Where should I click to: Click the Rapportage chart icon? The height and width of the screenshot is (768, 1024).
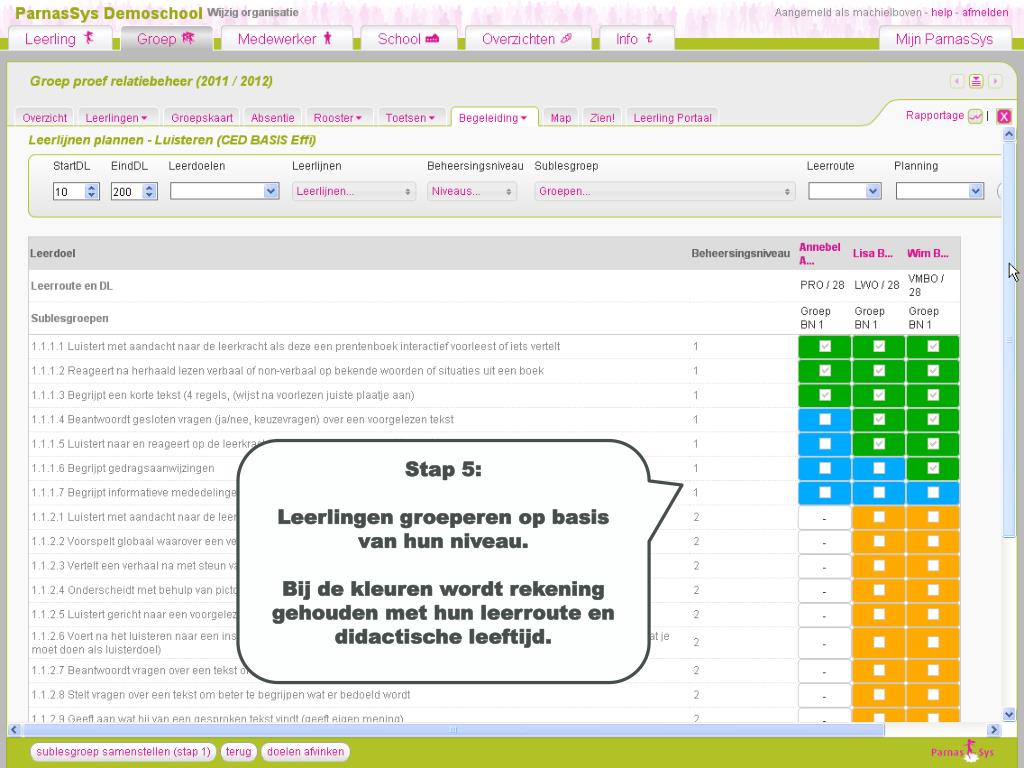pyautogui.click(x=975, y=116)
